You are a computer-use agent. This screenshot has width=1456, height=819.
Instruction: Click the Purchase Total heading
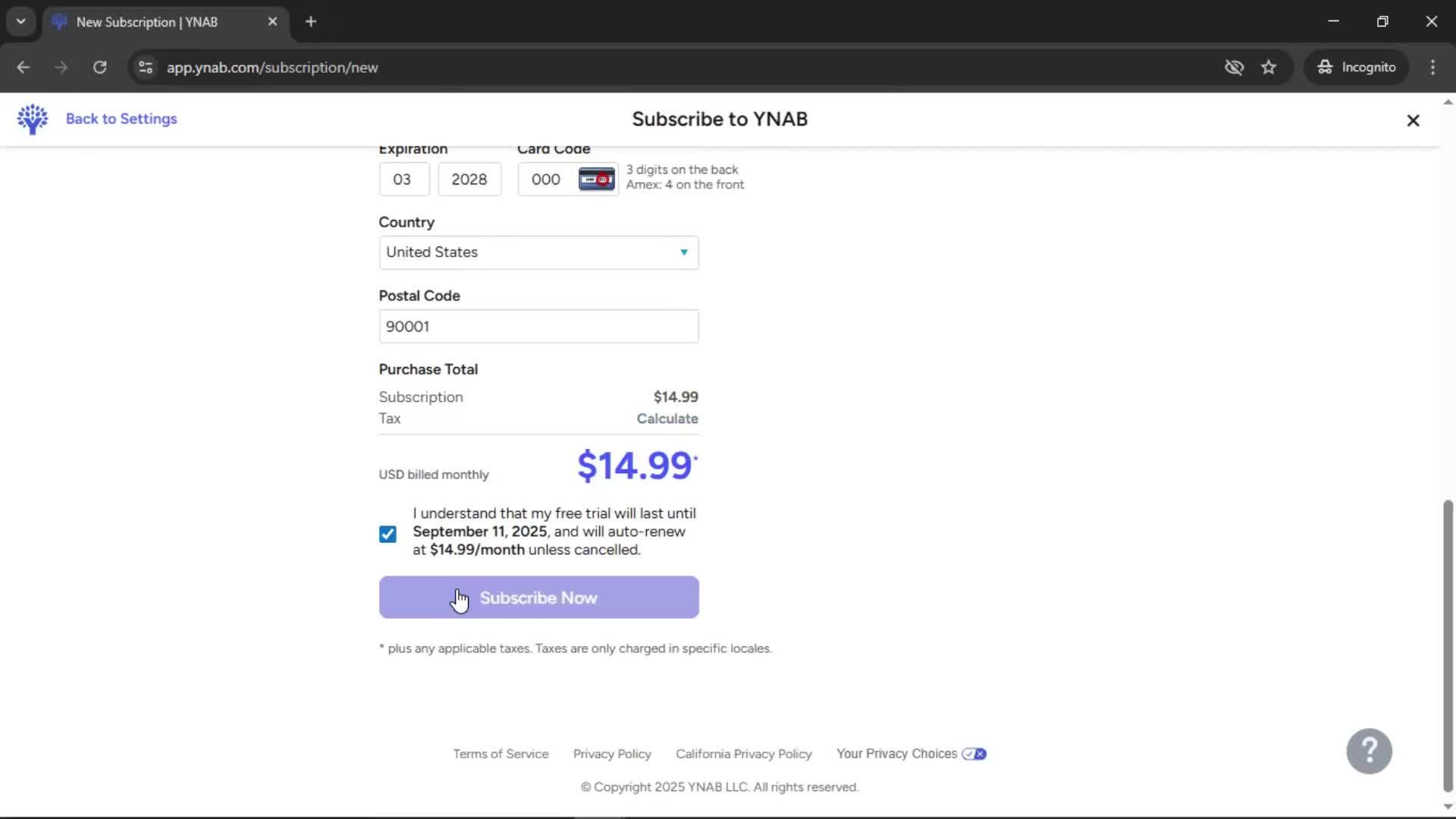428,369
